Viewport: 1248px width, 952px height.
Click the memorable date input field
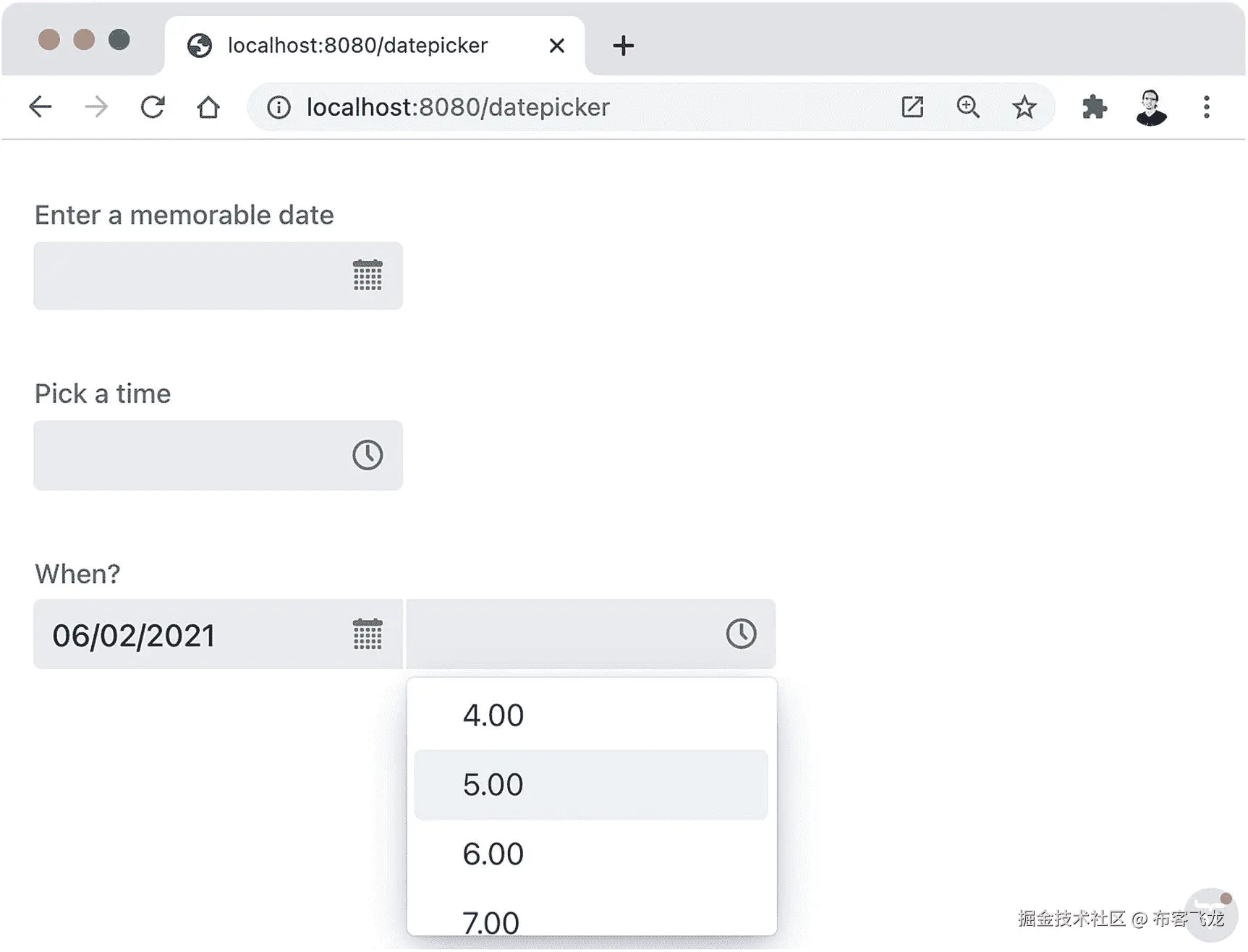tap(188, 276)
